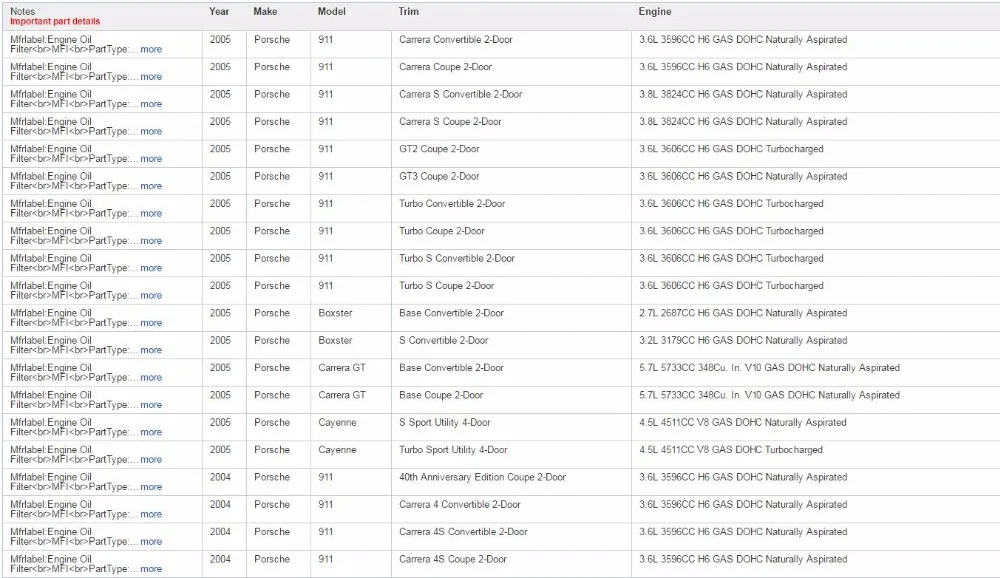Select 'GT2 Coupe 2-Door' trim cell
1000x578 pixels.
(439, 149)
